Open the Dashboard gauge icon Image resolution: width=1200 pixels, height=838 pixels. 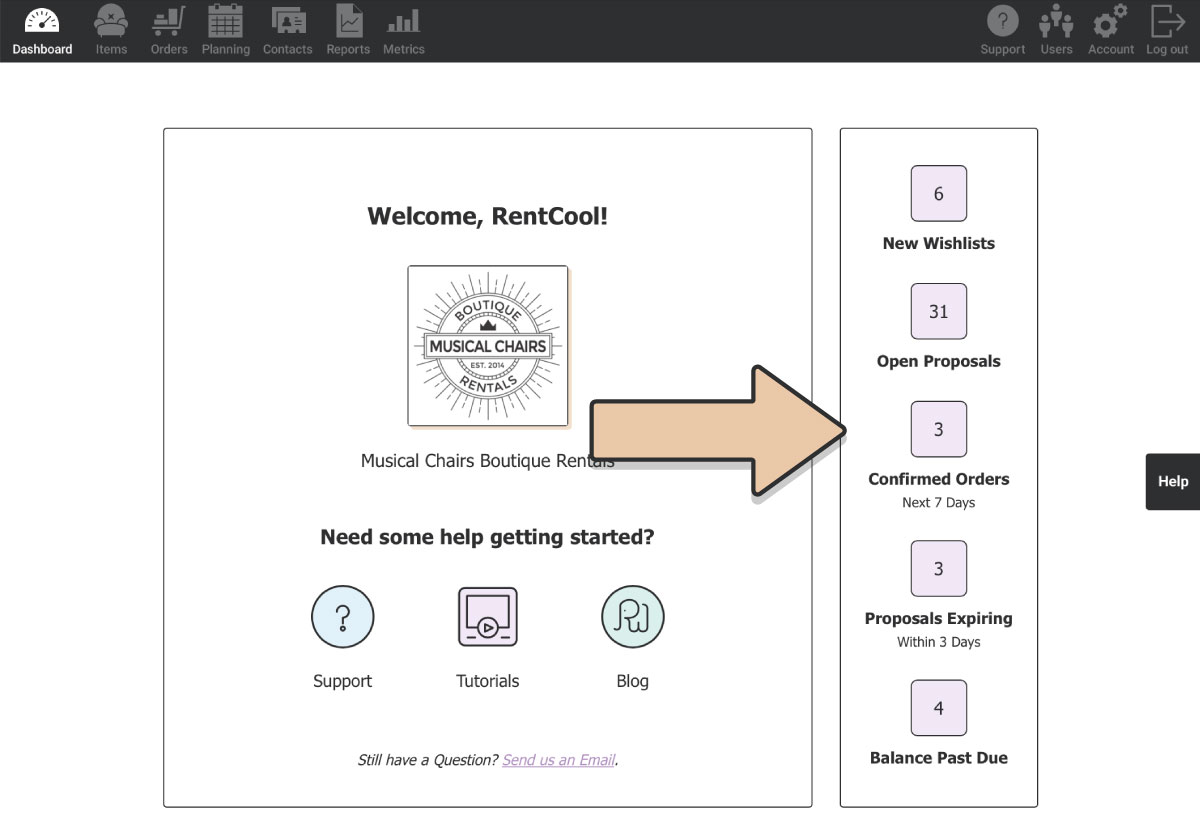pos(42,20)
